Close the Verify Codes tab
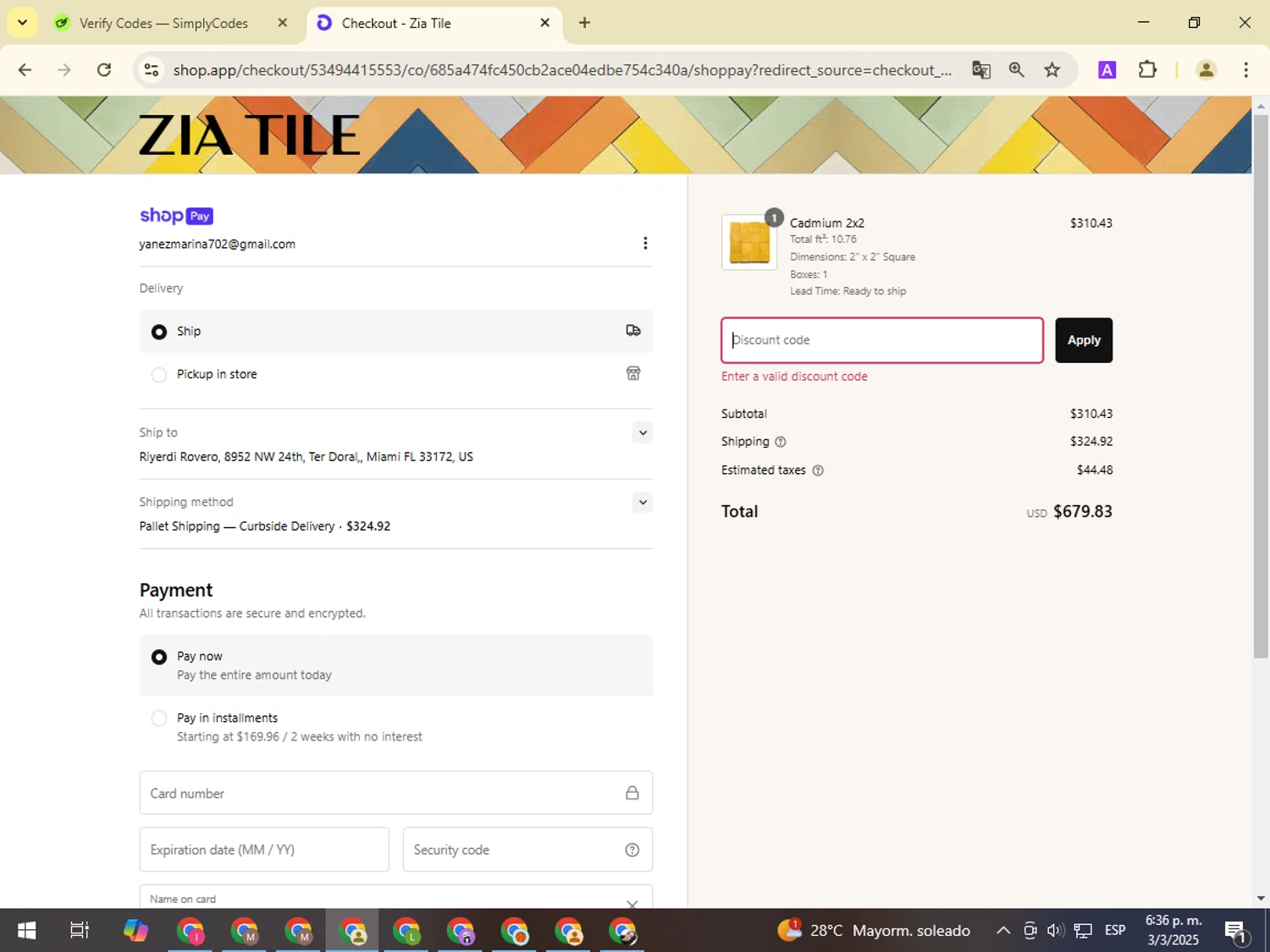Screen dimensions: 1270x952 pos(283,23)
